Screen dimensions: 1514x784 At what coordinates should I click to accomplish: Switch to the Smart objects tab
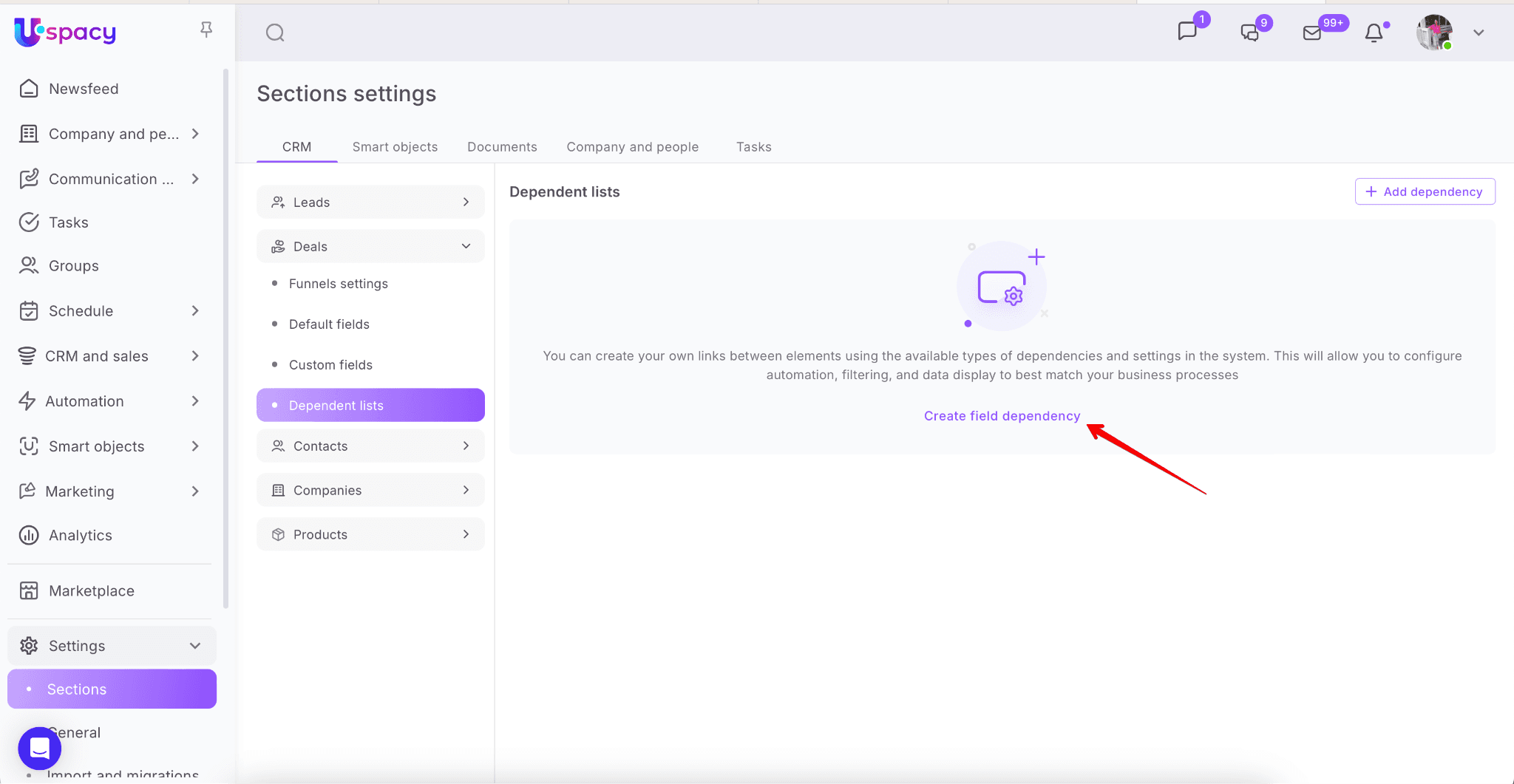point(395,146)
